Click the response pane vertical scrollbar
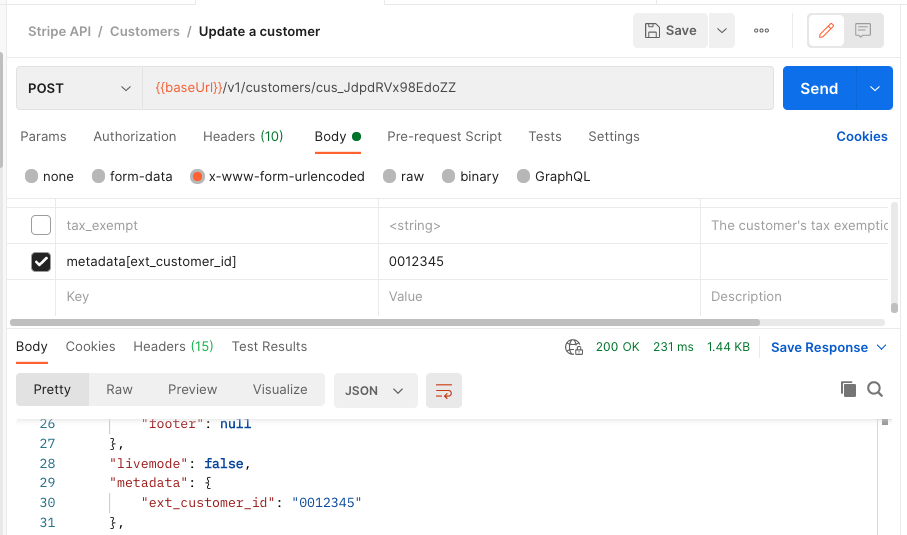Screen dimensions: 907x535 coord(884,422)
